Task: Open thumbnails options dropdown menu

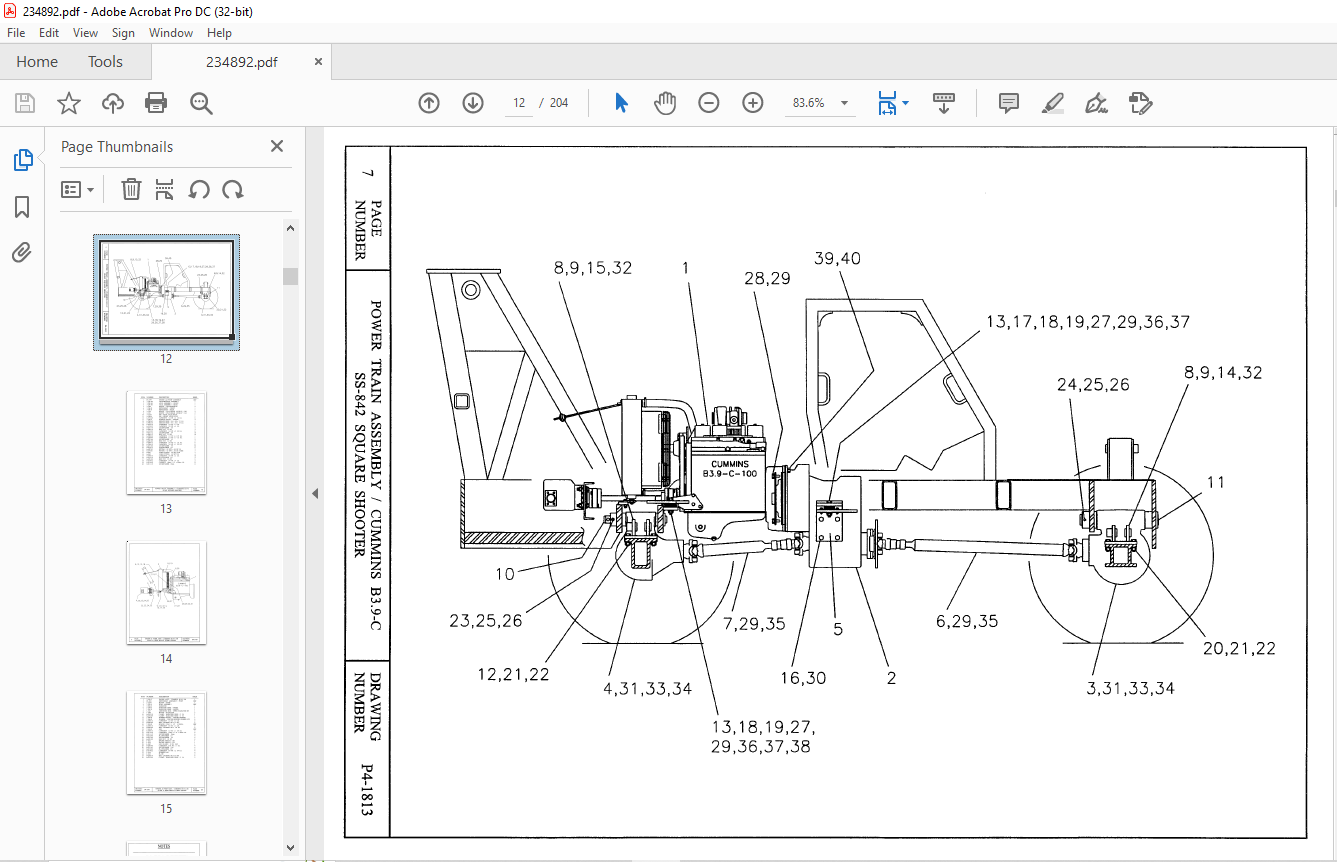Action: click(x=78, y=189)
